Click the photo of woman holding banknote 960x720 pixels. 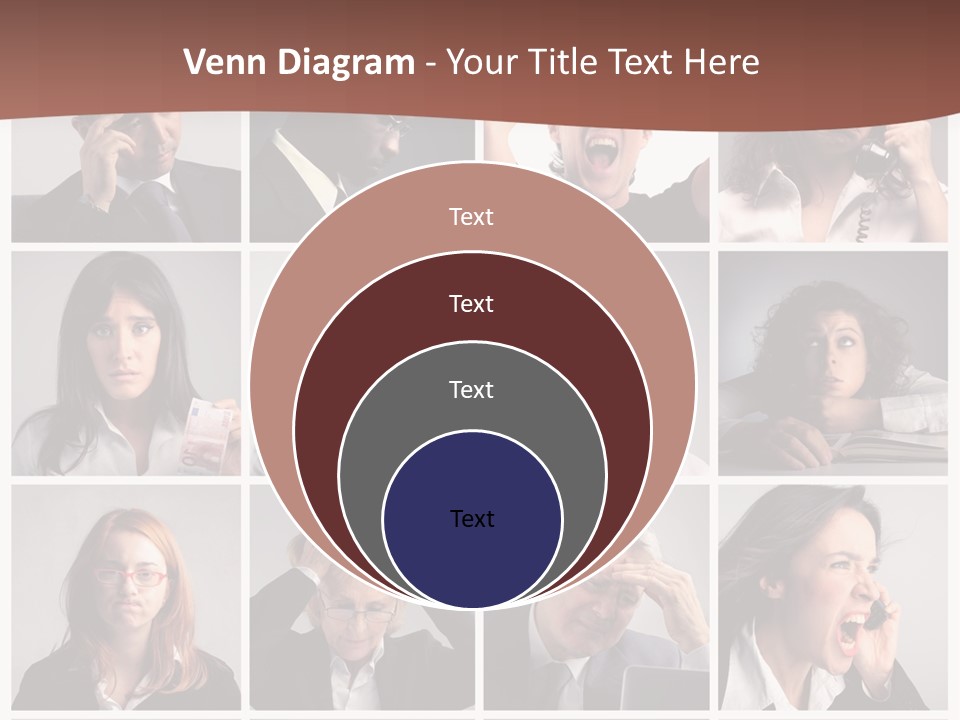[126, 363]
